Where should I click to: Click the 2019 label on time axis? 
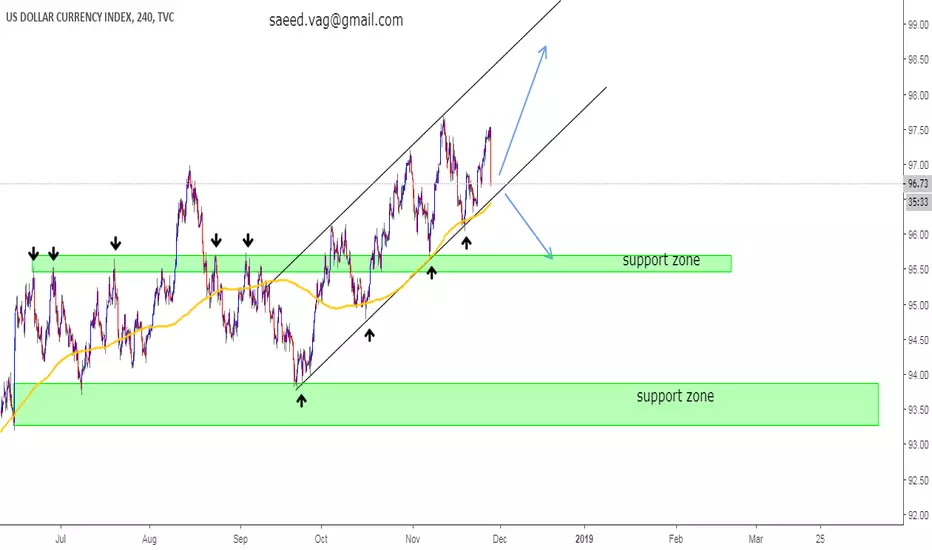pos(584,539)
